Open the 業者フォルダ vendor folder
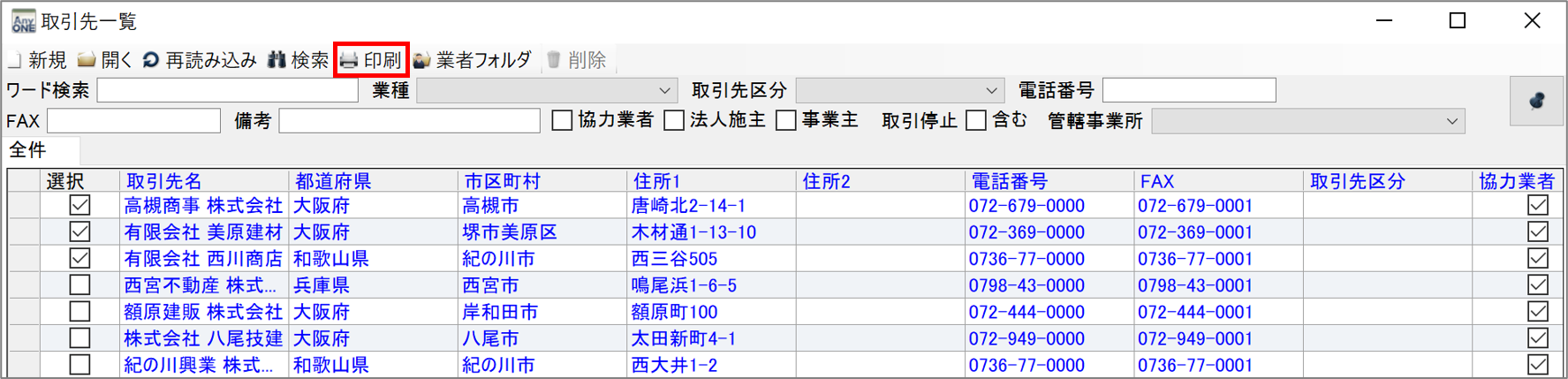The width and height of the screenshot is (1568, 379). point(422,60)
